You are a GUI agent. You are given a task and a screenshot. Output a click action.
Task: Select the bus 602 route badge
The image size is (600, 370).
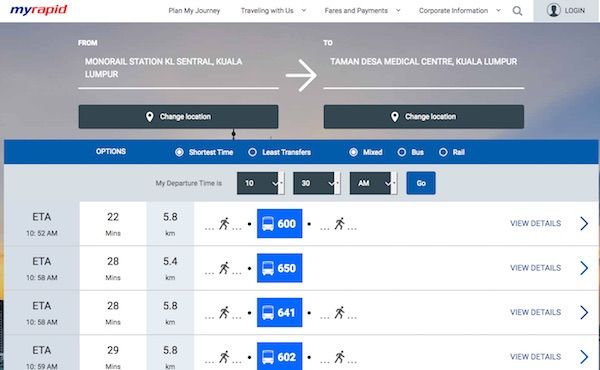coord(279,356)
